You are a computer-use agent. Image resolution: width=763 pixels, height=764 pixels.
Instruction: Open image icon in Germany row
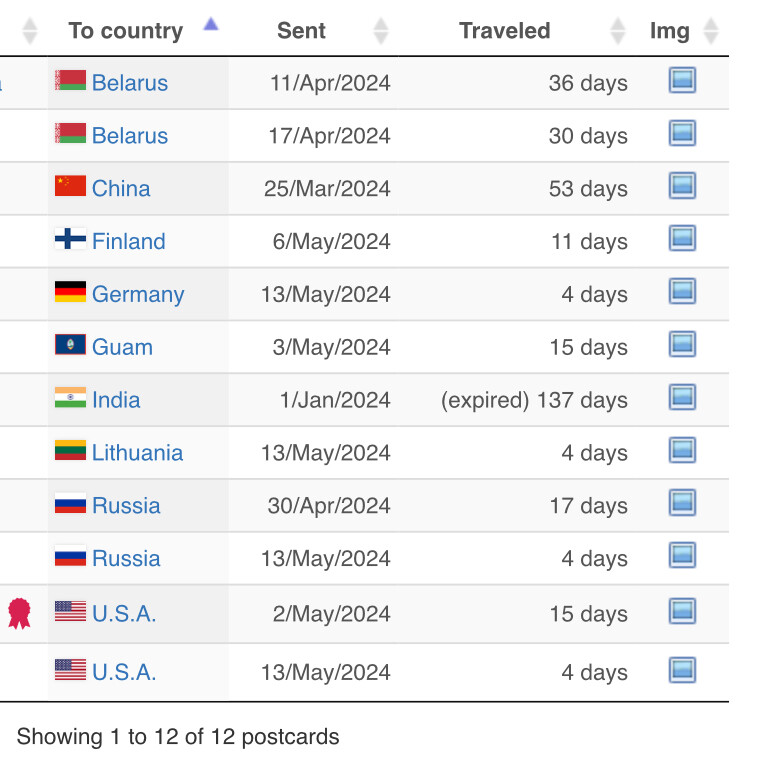click(682, 291)
